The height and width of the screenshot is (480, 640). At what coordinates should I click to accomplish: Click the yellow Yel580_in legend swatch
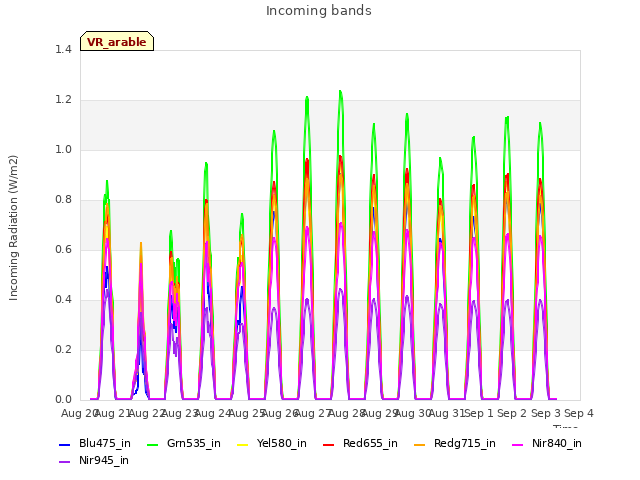point(242,444)
